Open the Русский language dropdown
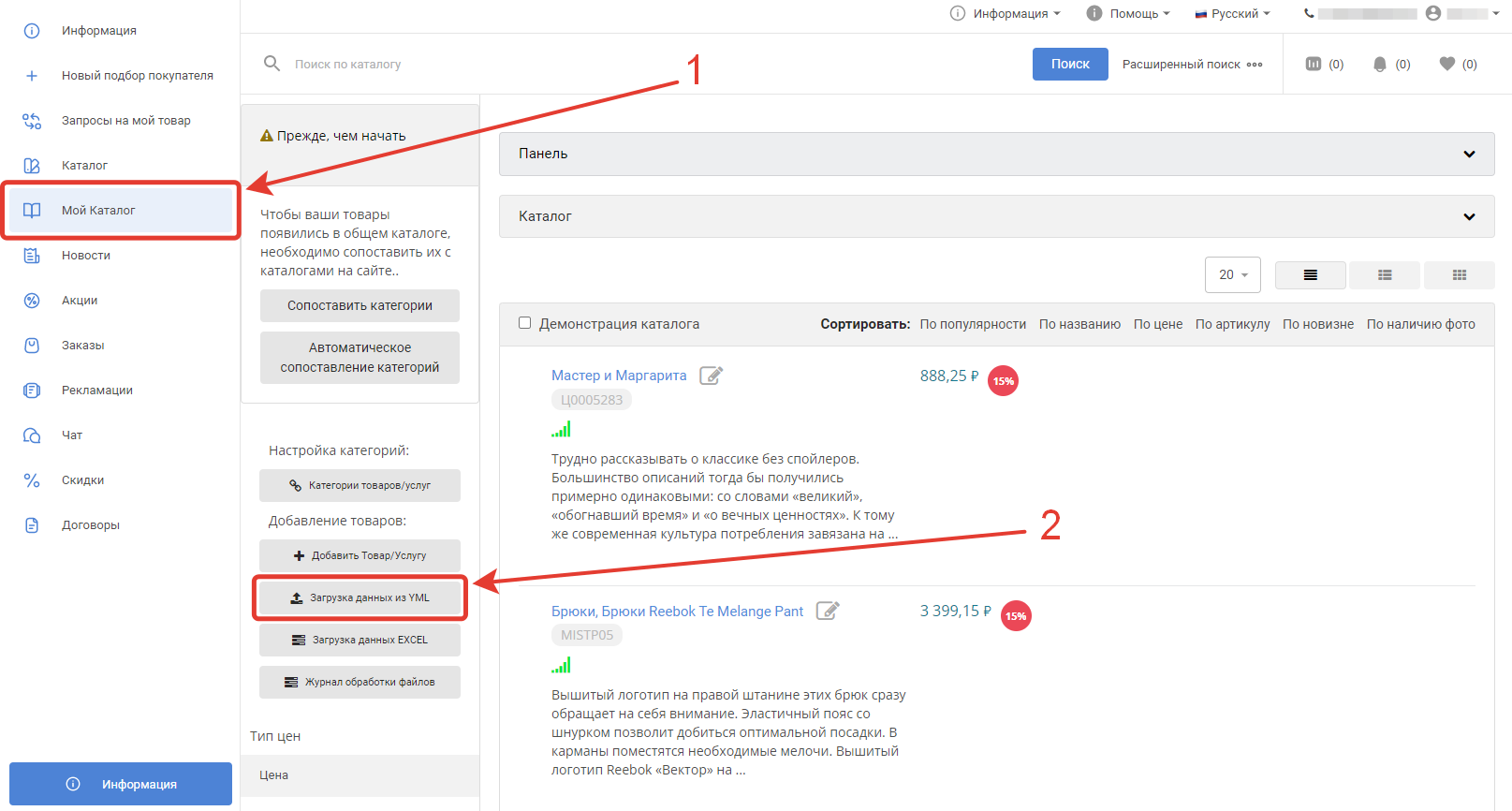 (x=1233, y=13)
